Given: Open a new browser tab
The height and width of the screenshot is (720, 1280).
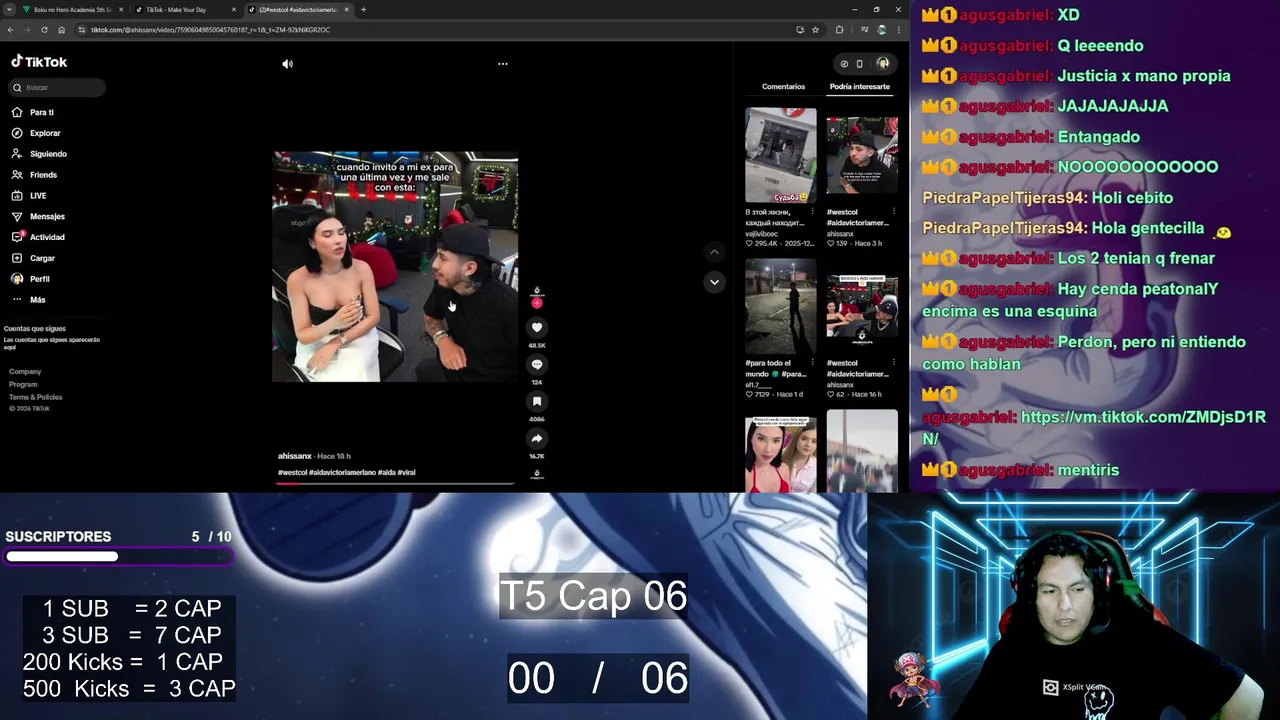Looking at the screenshot, I should [363, 10].
